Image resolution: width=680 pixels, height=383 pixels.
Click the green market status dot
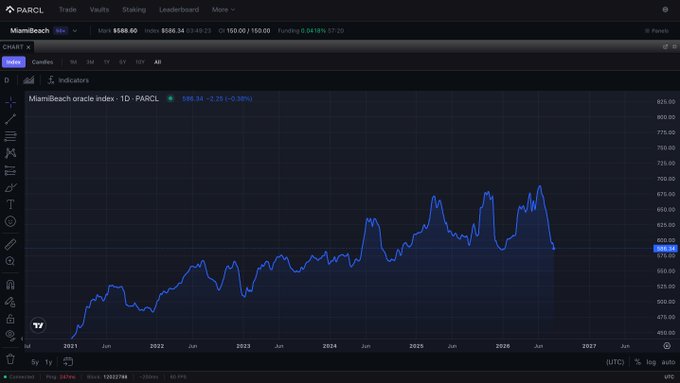pyautogui.click(x=170, y=98)
